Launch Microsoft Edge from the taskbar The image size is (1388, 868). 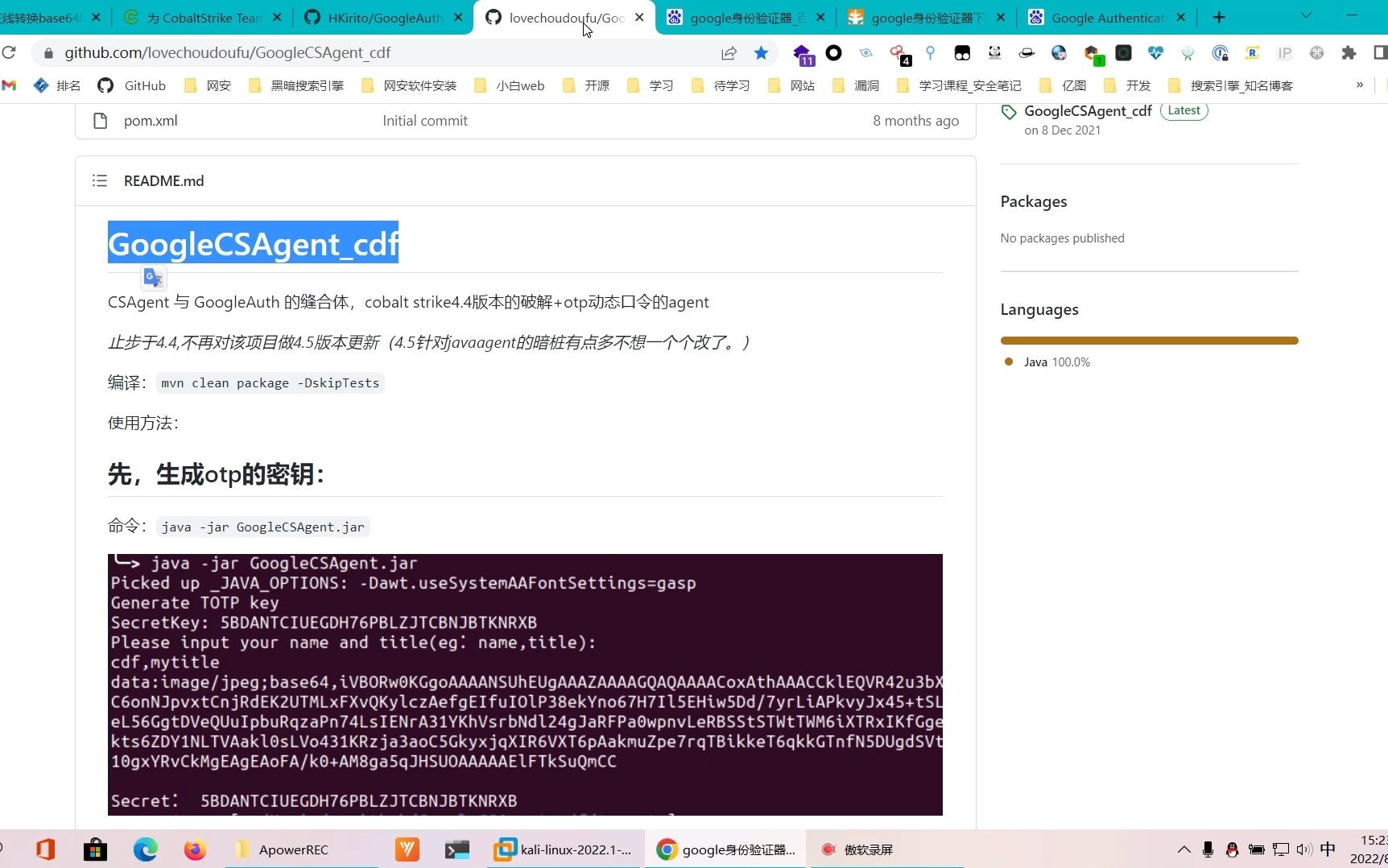point(145,849)
